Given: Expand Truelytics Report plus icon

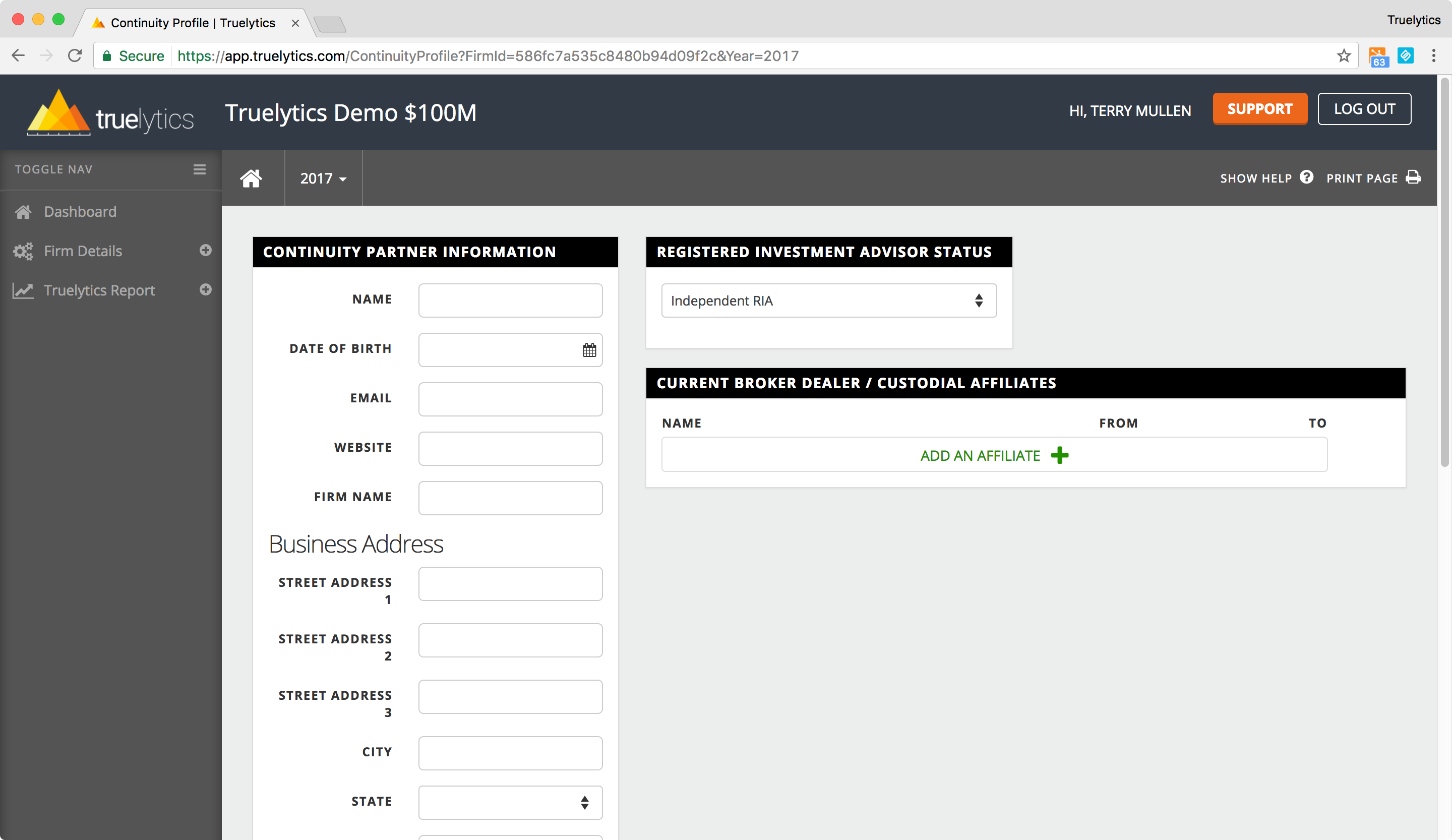Looking at the screenshot, I should pyautogui.click(x=206, y=289).
